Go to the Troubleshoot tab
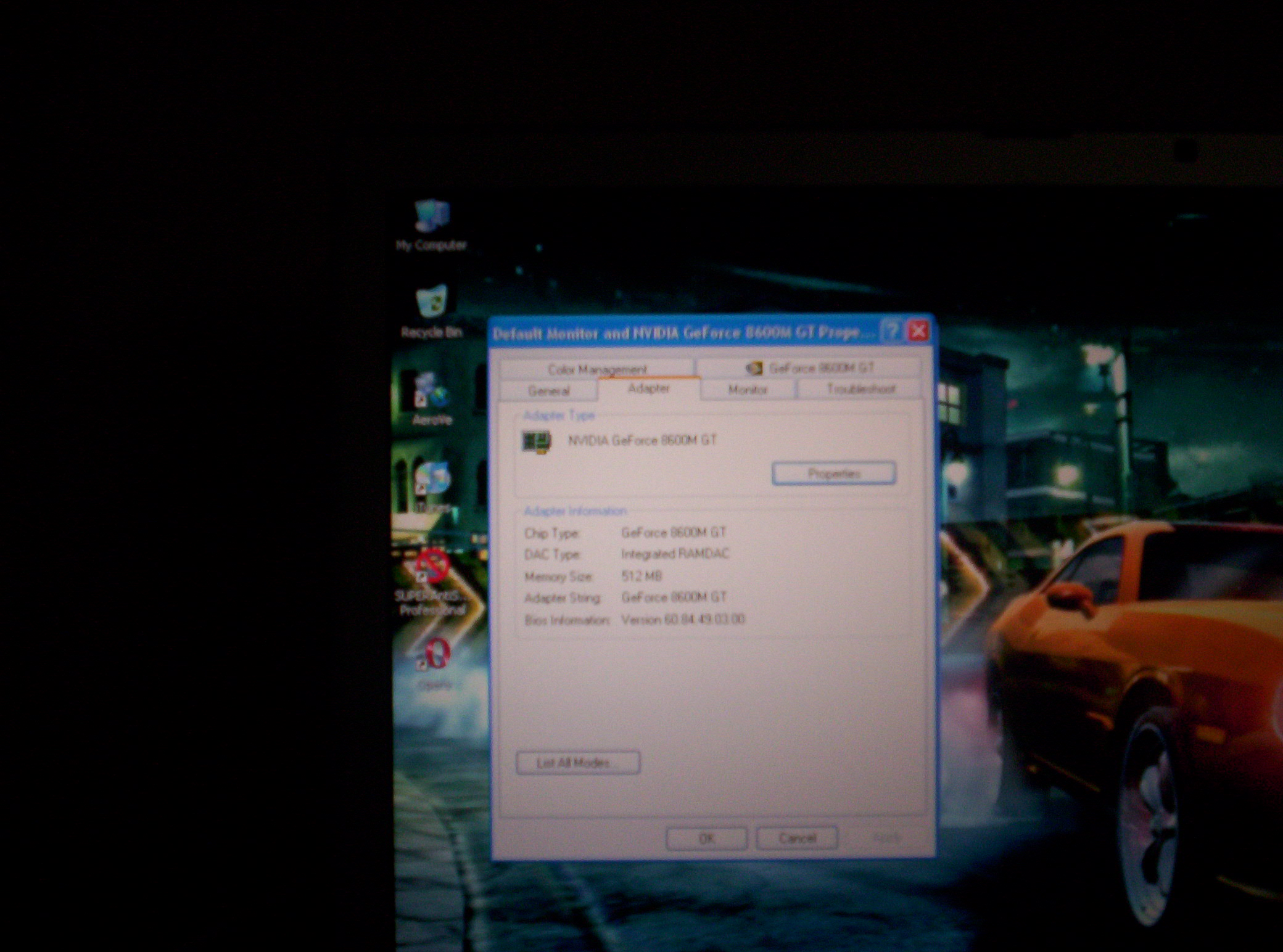1283x952 pixels. pyautogui.click(x=860, y=389)
